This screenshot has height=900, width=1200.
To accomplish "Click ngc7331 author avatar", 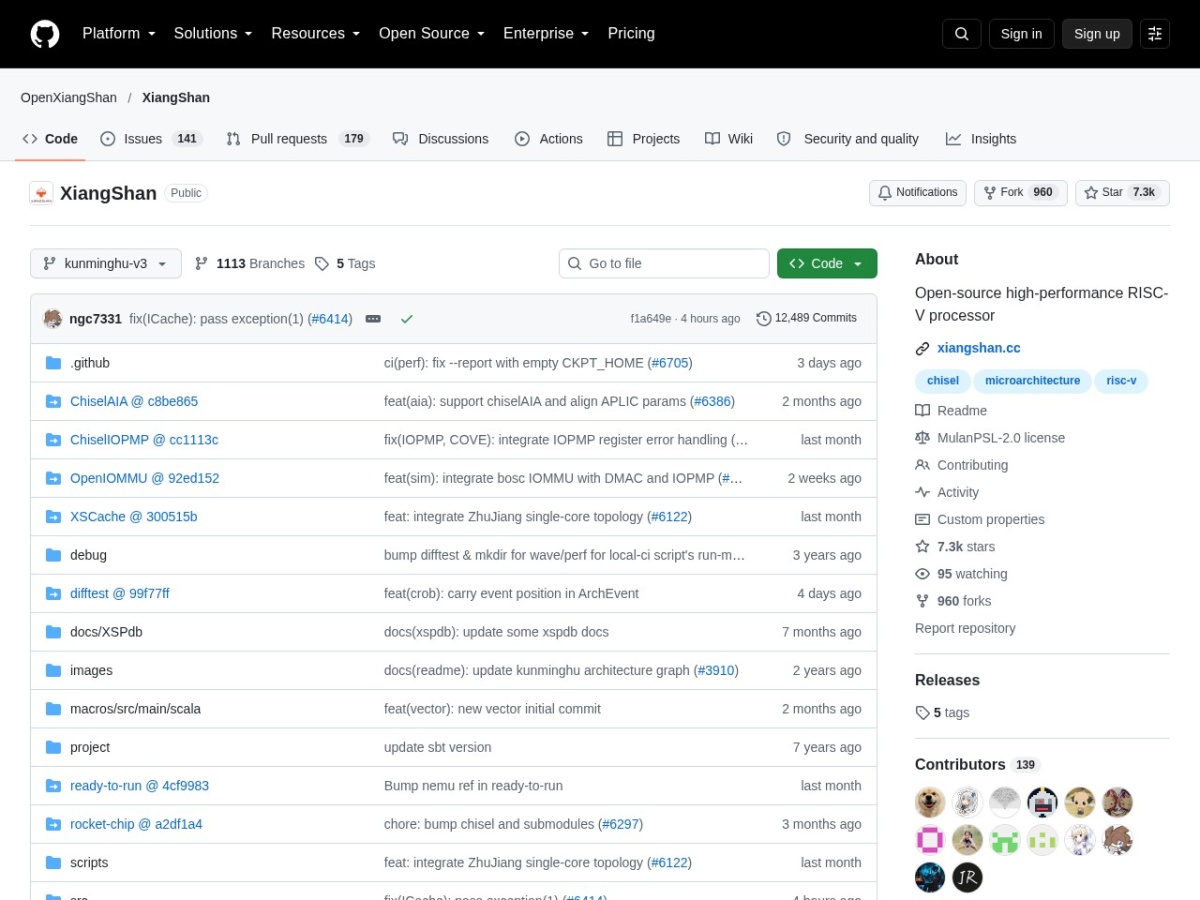I will 53,319.
